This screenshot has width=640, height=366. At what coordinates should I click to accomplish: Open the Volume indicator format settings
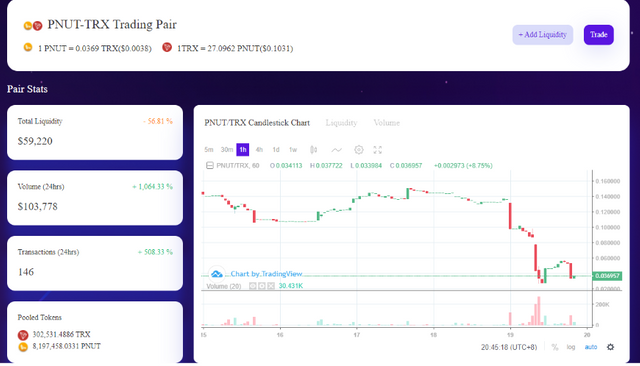262,286
